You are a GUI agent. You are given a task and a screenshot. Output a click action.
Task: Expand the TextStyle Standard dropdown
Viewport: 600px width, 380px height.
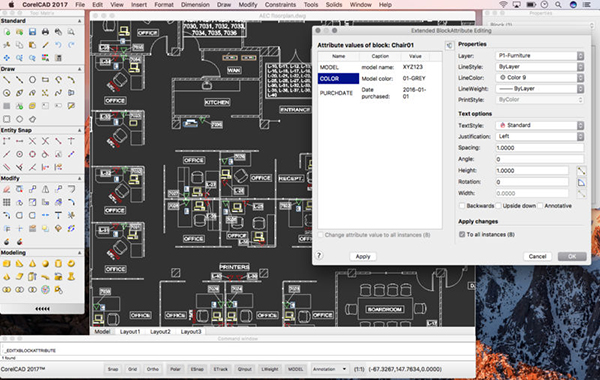coord(540,126)
